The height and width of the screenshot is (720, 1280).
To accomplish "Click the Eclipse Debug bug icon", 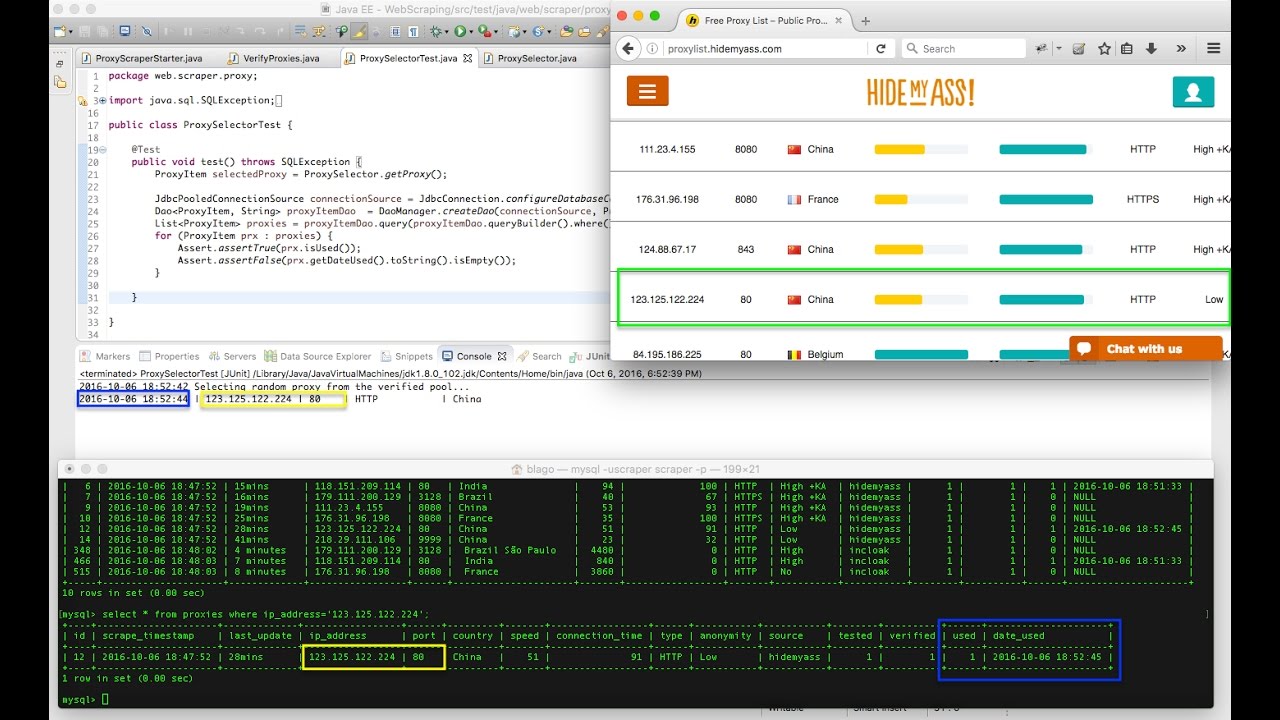I will 435,33.
